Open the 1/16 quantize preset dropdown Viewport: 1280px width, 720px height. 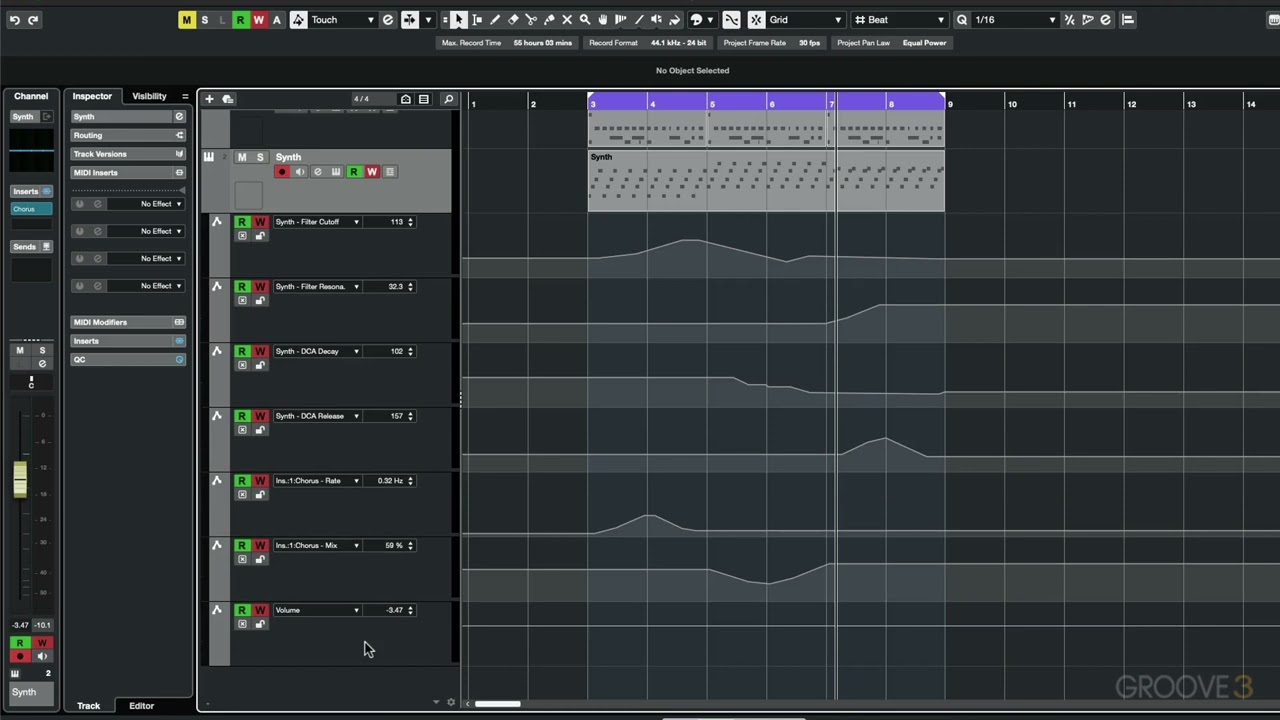1014,20
